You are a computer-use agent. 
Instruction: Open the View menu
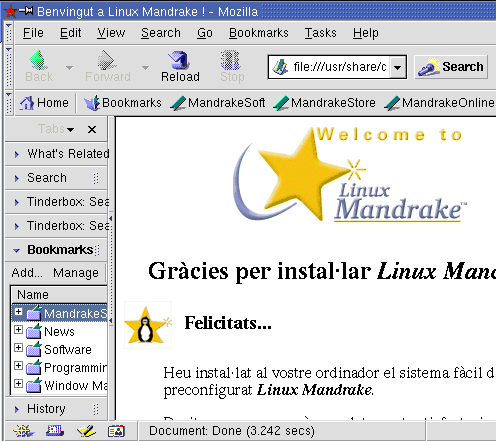coord(111,33)
